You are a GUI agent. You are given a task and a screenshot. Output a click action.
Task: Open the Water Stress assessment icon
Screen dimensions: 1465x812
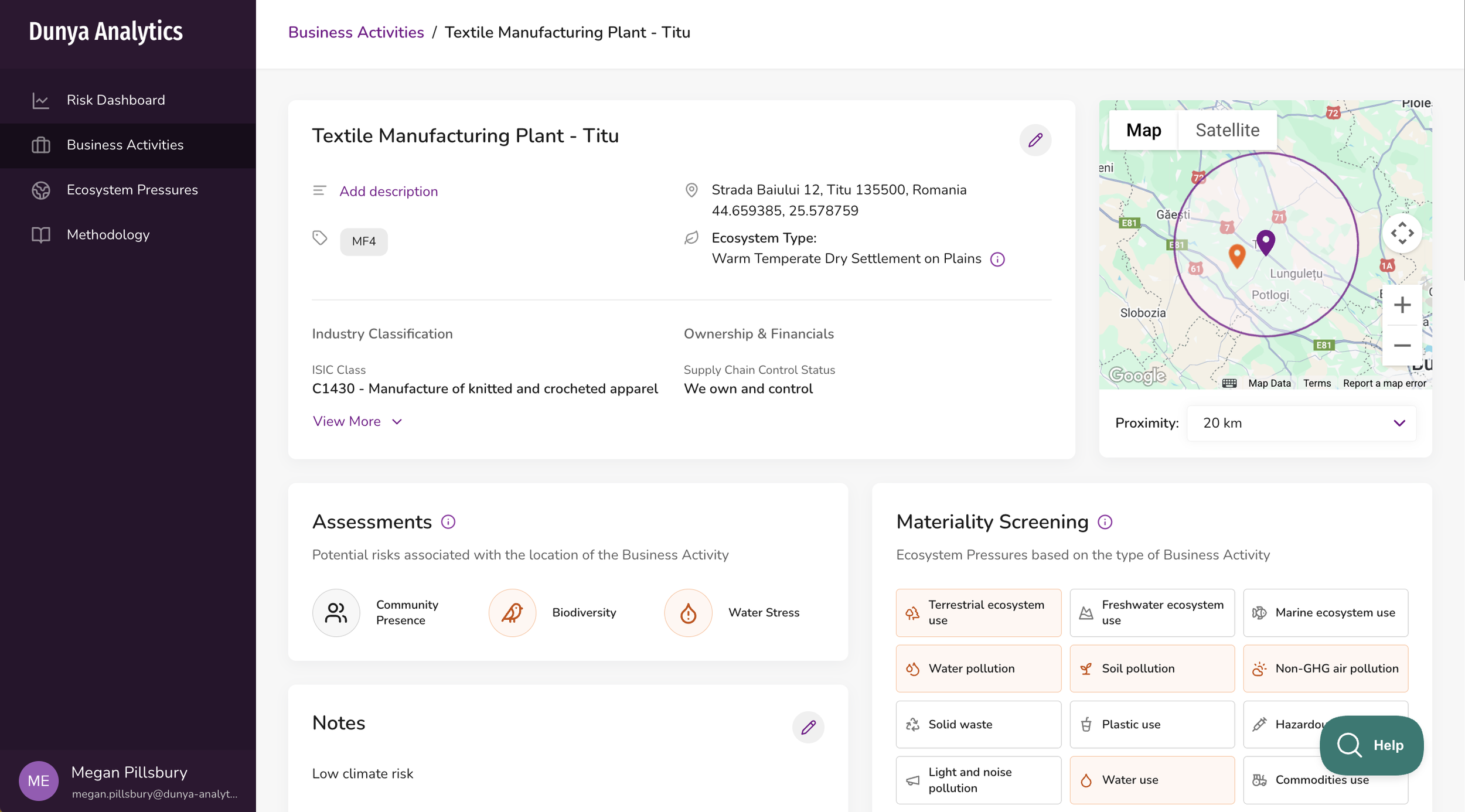[688, 612]
